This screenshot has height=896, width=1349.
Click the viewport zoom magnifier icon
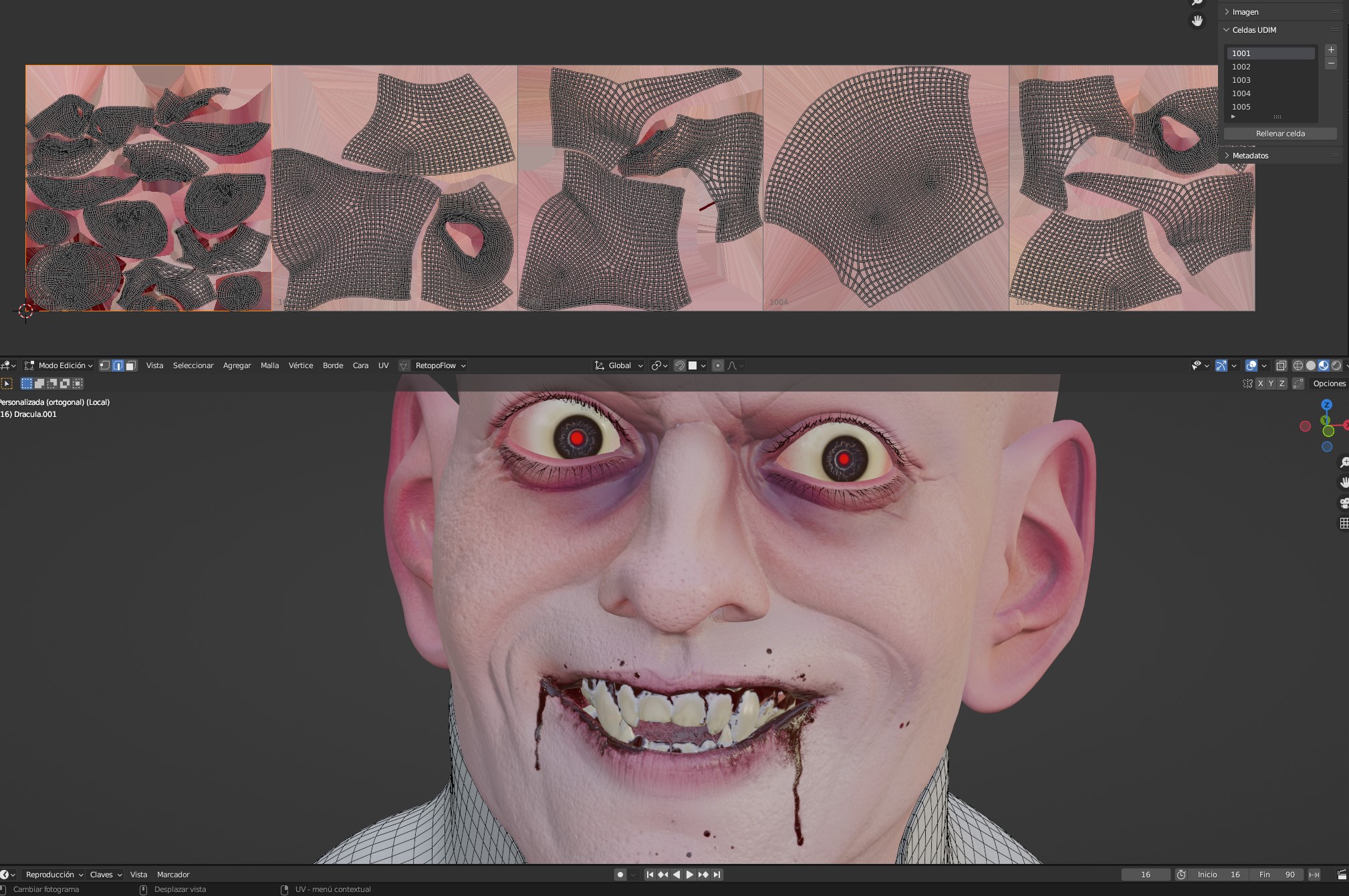point(1344,462)
